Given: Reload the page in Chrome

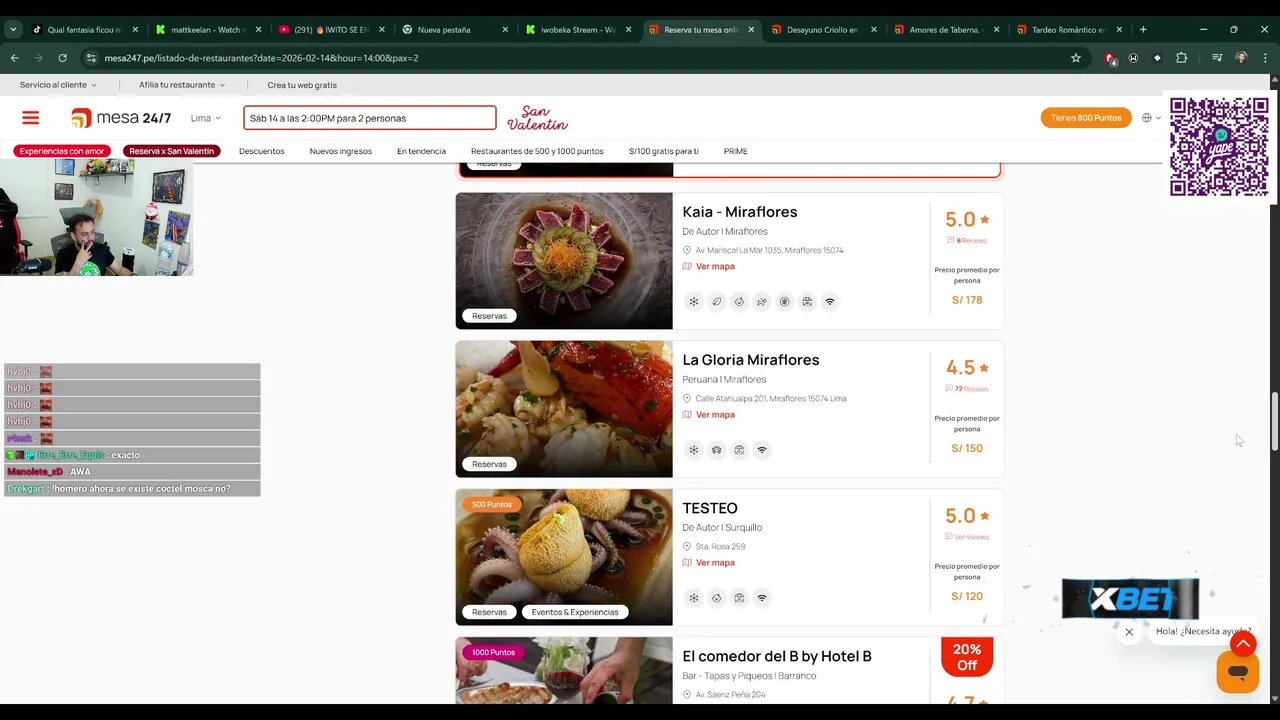Looking at the screenshot, I should pyautogui.click(x=62, y=58).
